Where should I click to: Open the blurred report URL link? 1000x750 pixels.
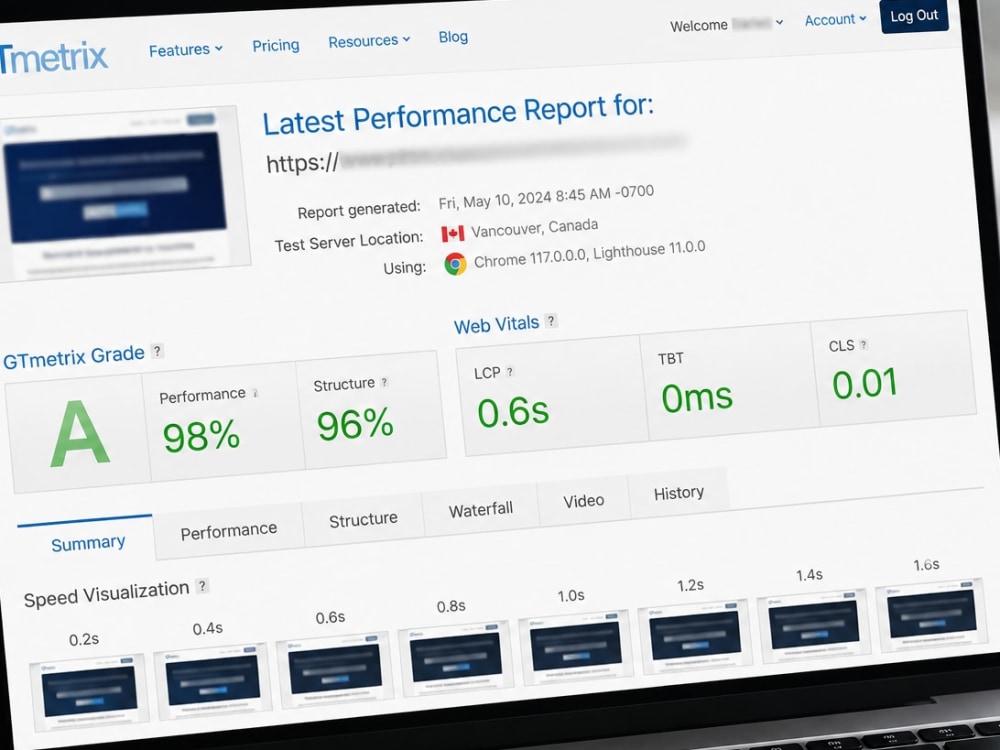pos(476,155)
